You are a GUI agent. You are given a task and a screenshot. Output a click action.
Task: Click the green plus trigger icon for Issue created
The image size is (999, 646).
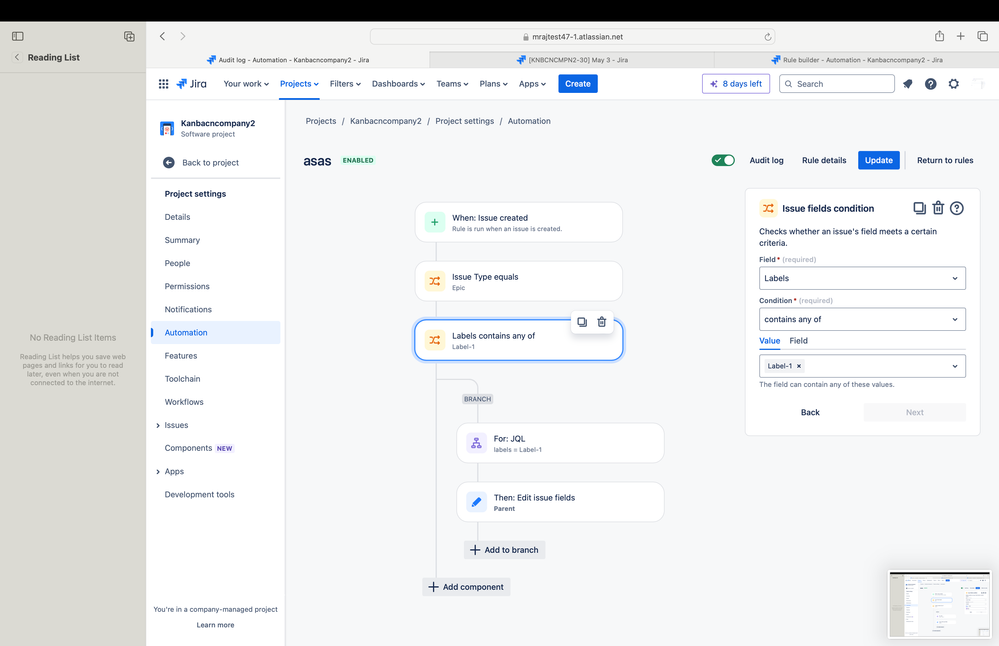click(x=435, y=222)
